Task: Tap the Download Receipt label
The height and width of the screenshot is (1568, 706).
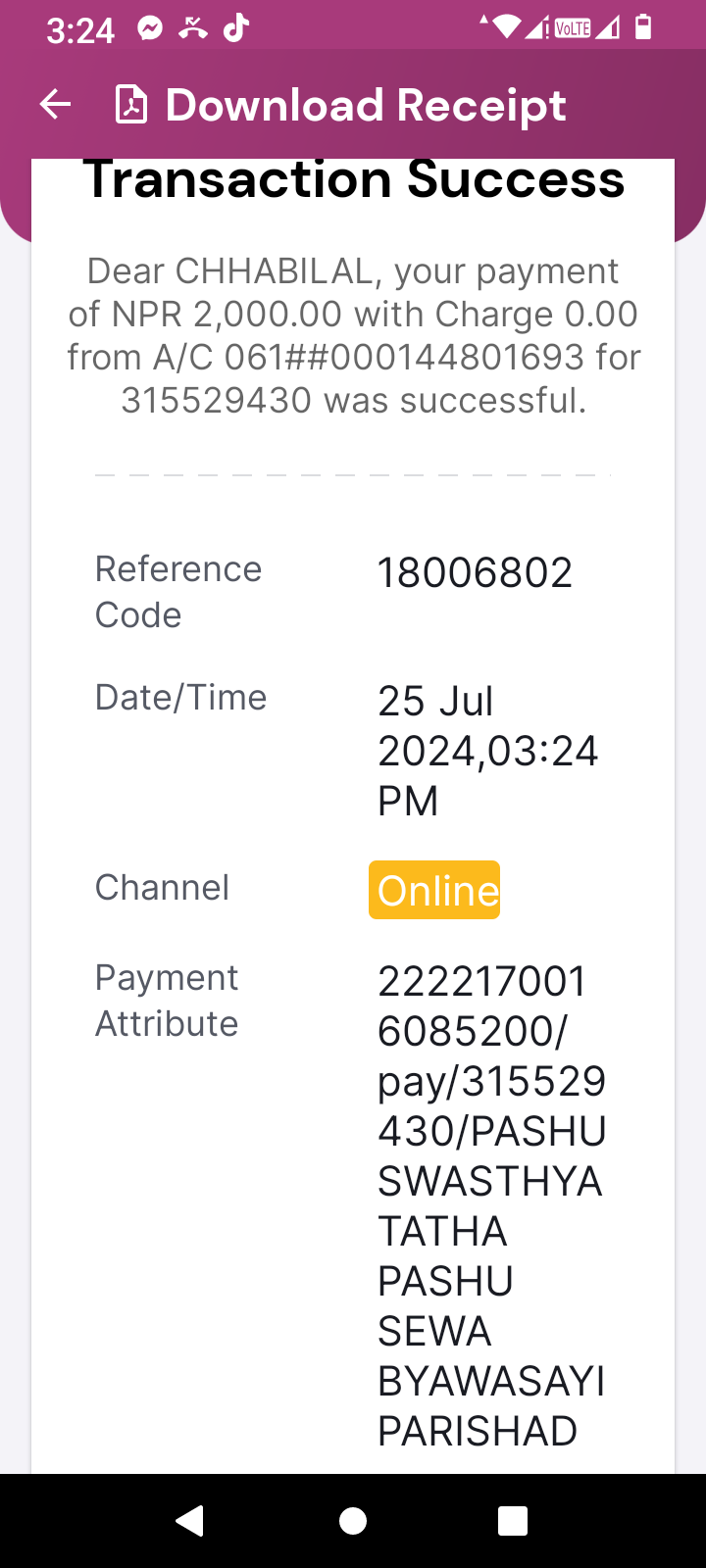Action: pyautogui.click(x=366, y=105)
